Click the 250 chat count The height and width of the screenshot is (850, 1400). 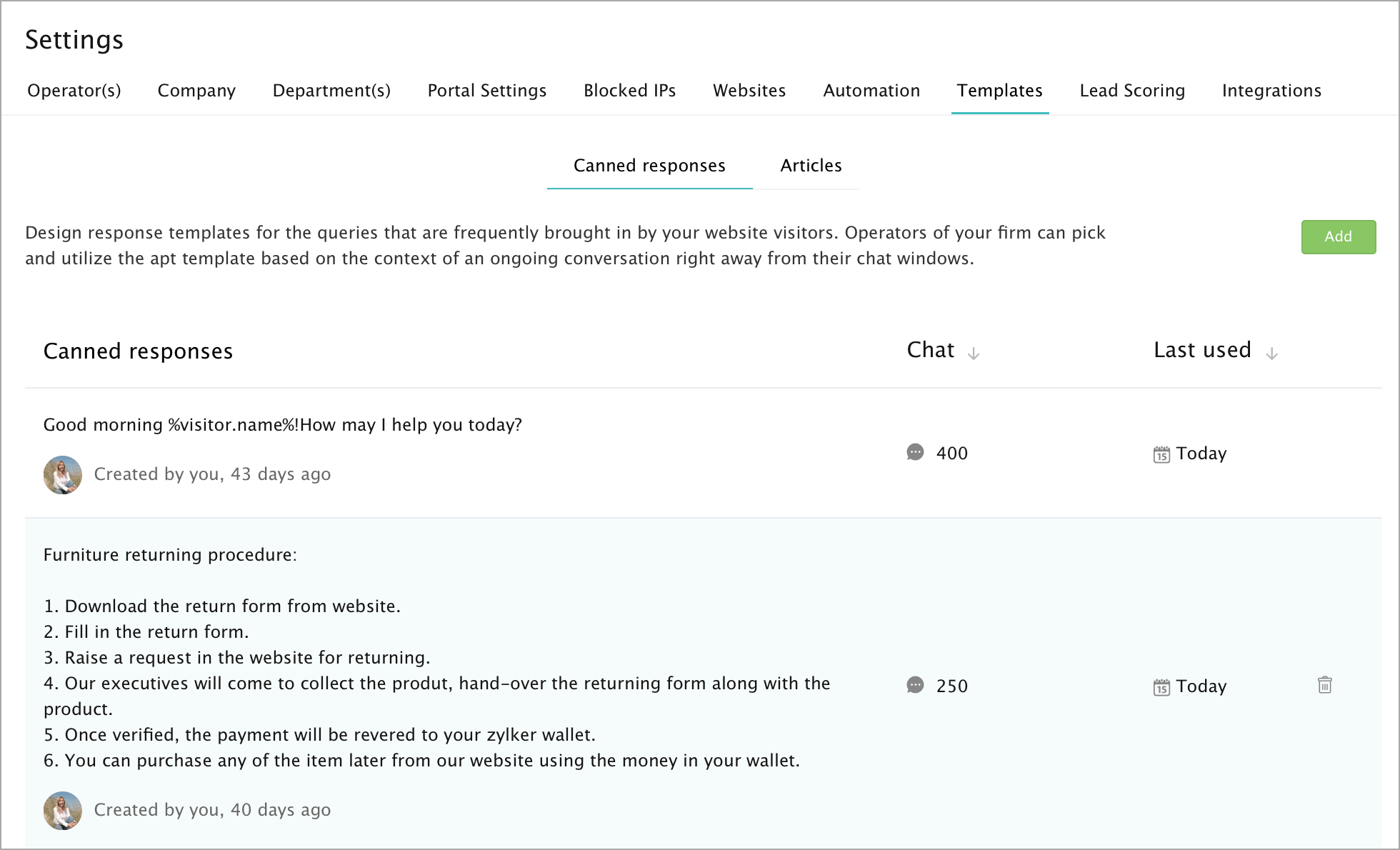tap(952, 686)
